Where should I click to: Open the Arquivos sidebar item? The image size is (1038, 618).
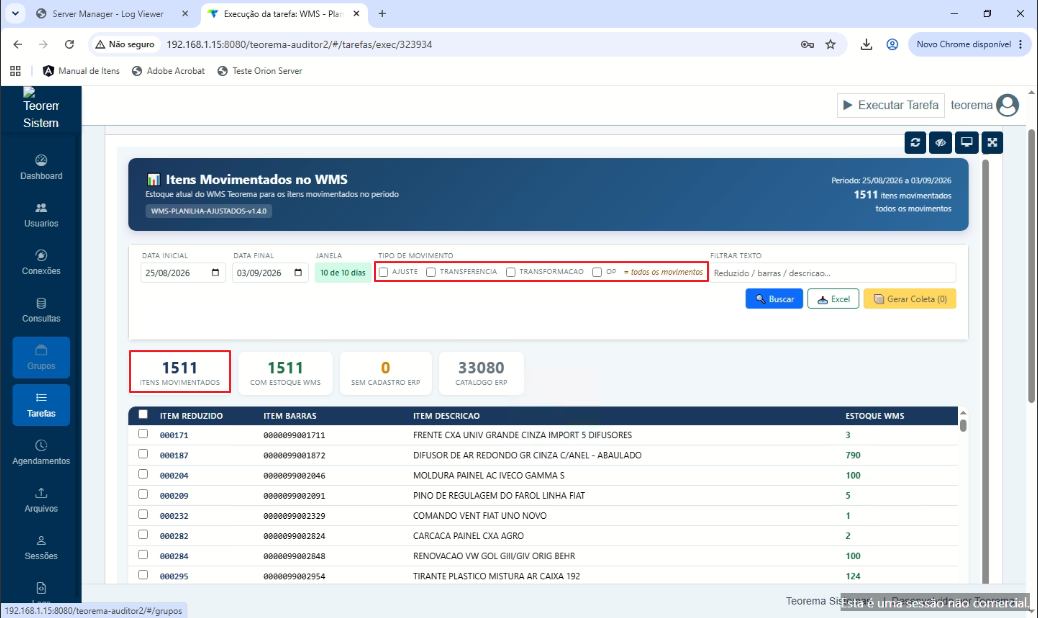41,500
